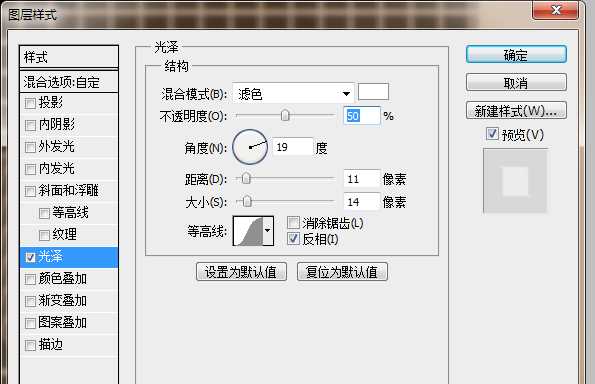Select the 描边 label in styles list
Viewport: 595px width, 384px height.
[x=51, y=345]
